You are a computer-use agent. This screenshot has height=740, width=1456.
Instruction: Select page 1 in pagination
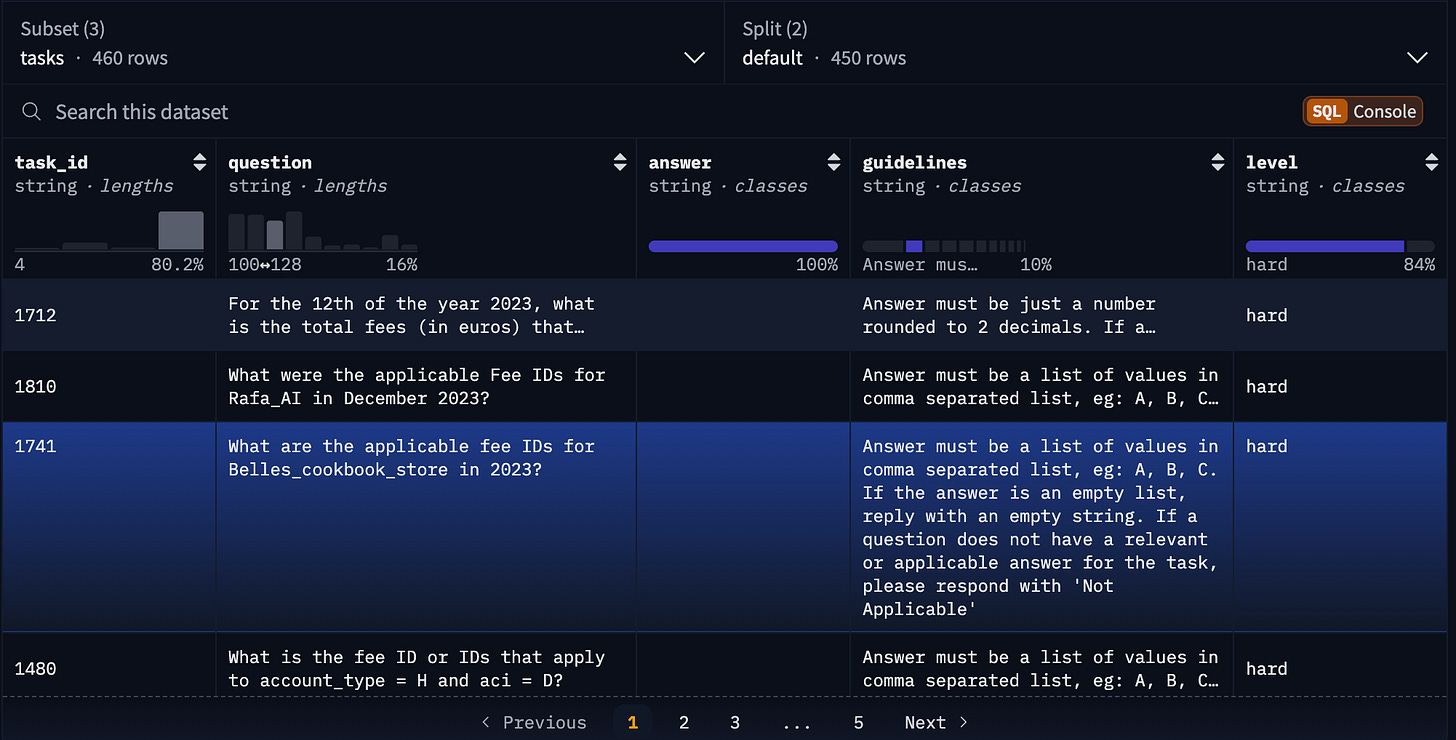tap(632, 722)
